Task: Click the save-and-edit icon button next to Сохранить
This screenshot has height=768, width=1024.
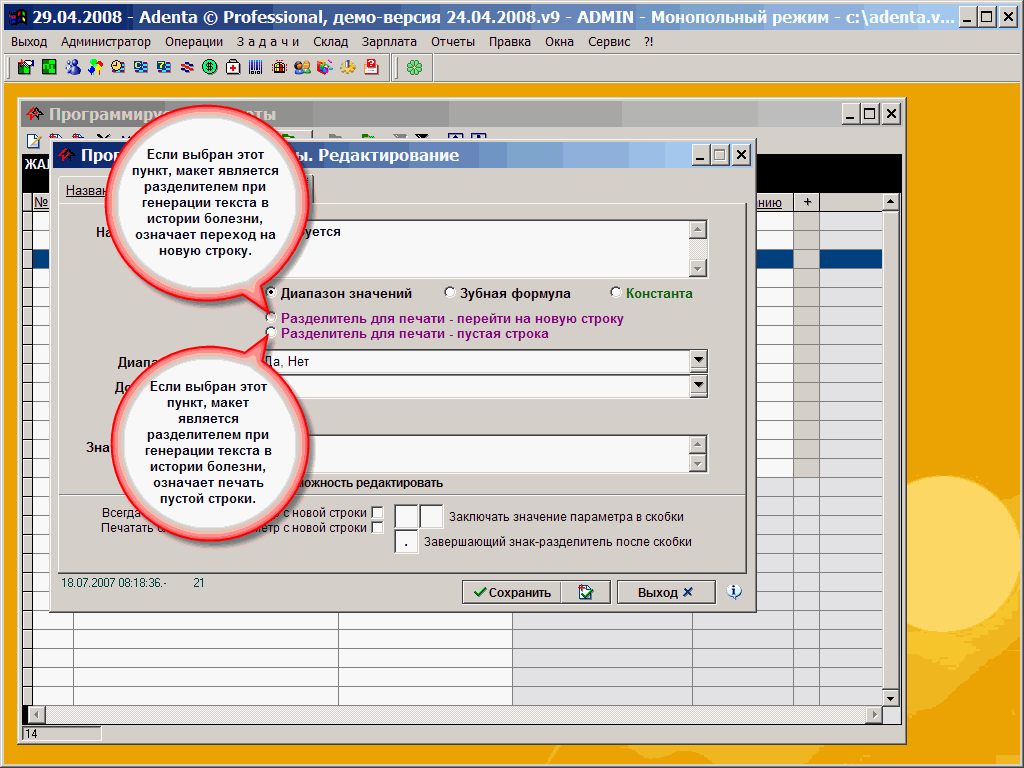Action: 586,592
